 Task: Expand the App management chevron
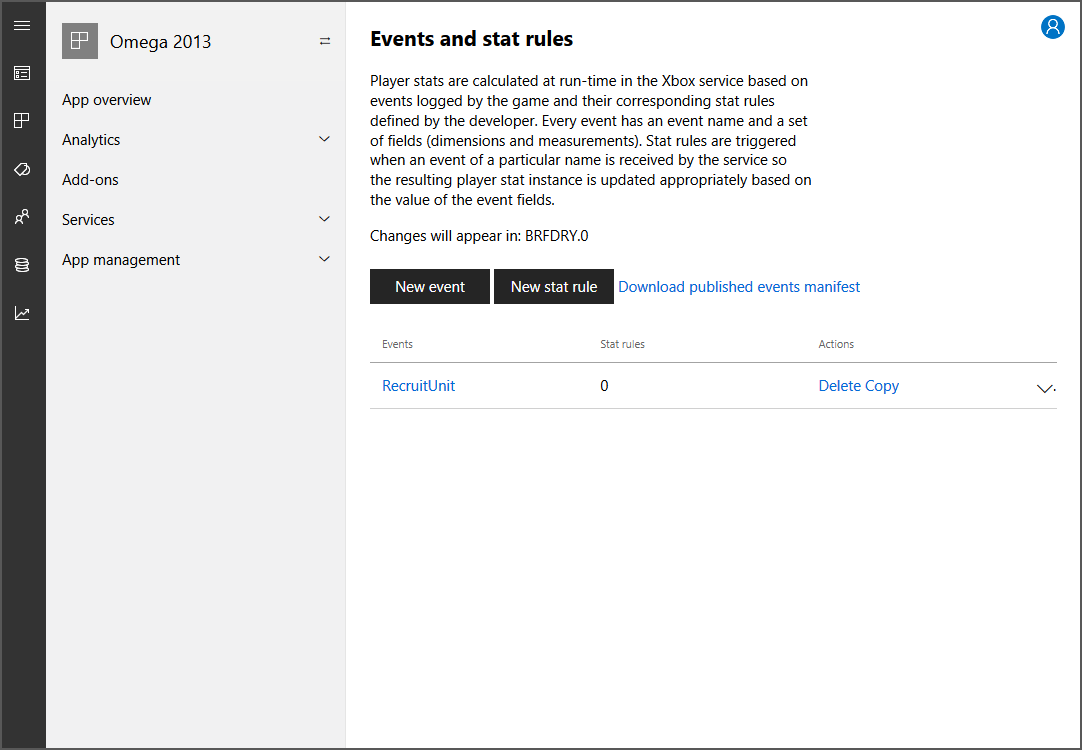[x=324, y=259]
